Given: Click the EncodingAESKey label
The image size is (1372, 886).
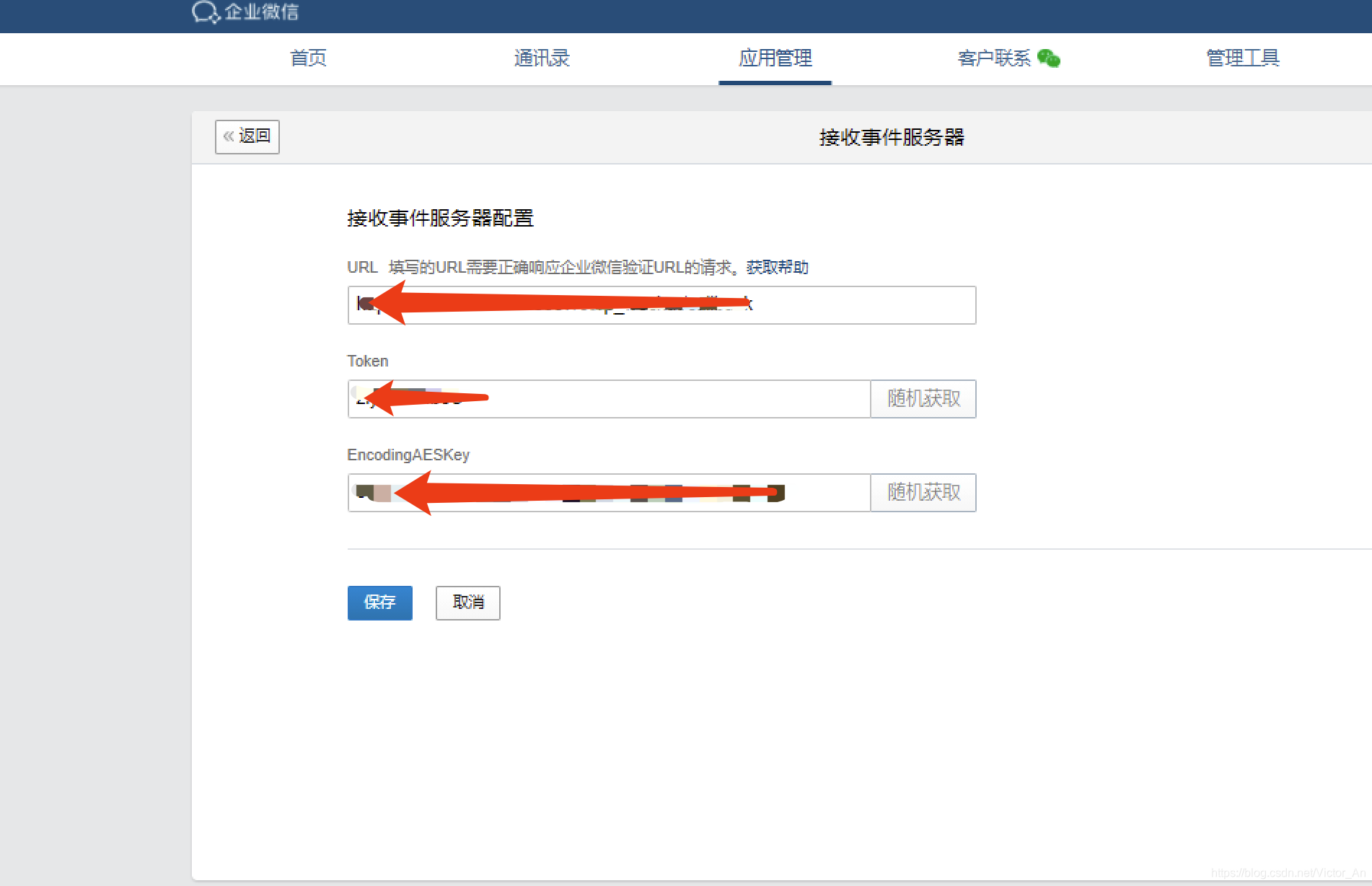Looking at the screenshot, I should tap(408, 455).
